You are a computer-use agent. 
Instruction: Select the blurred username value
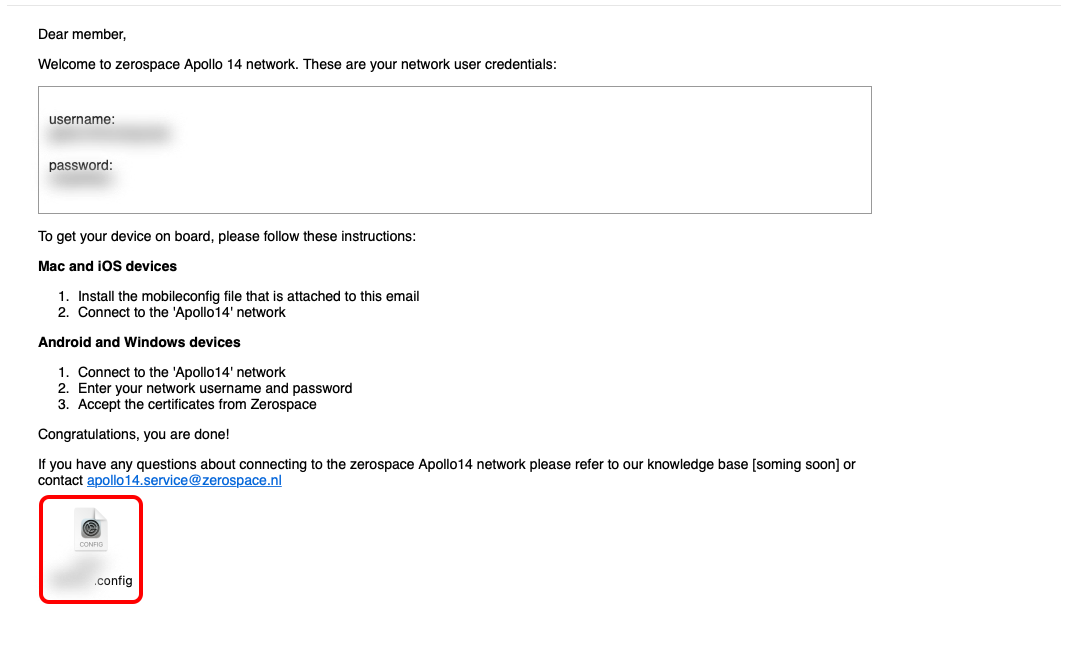click(x=109, y=135)
